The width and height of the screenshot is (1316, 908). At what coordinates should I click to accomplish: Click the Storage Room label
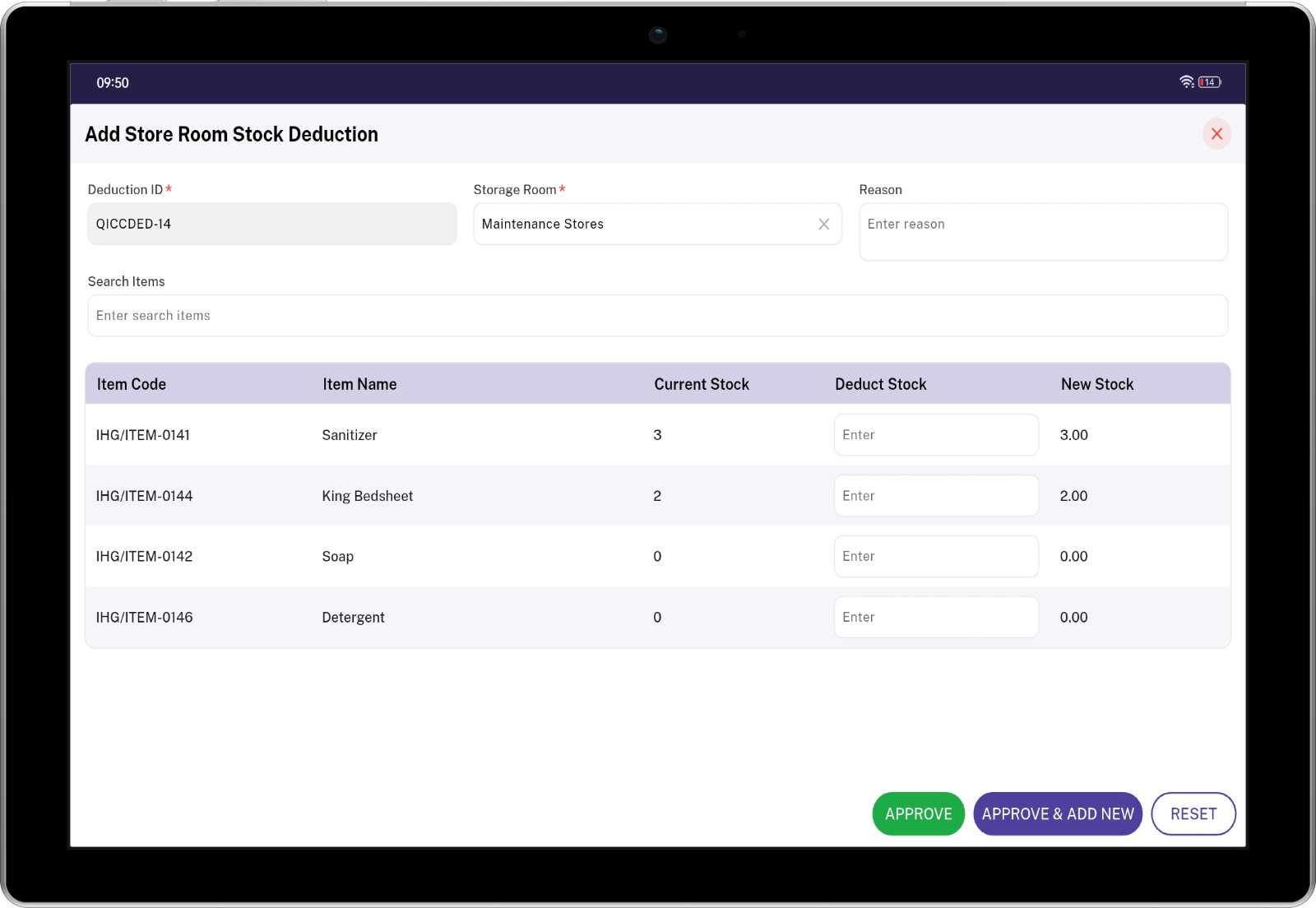[x=515, y=190]
